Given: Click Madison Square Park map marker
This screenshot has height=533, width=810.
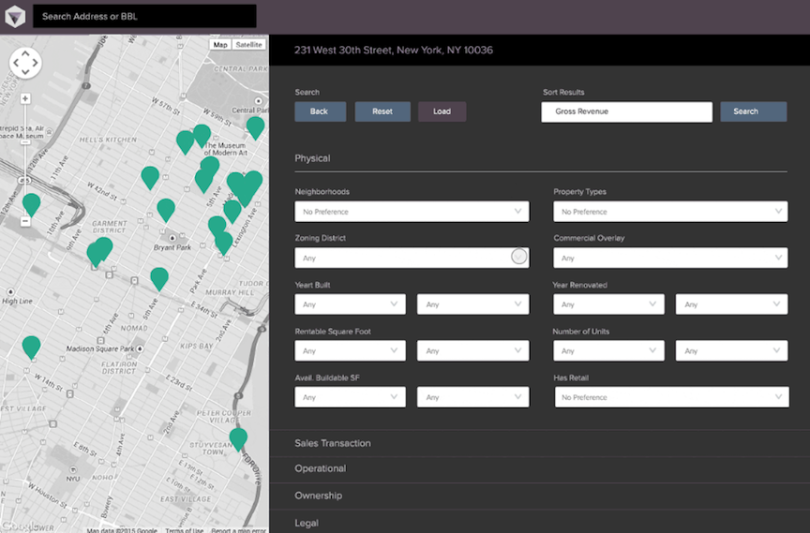Looking at the screenshot, I should [139, 349].
